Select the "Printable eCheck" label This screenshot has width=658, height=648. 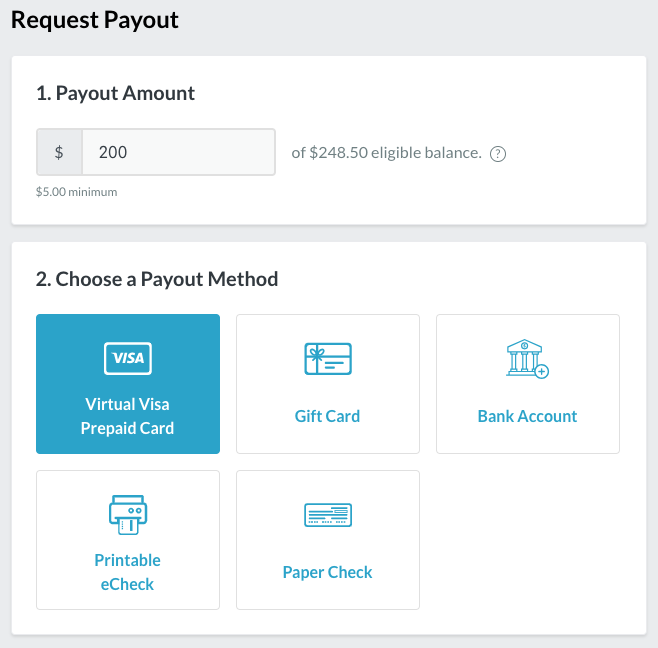[x=128, y=572]
